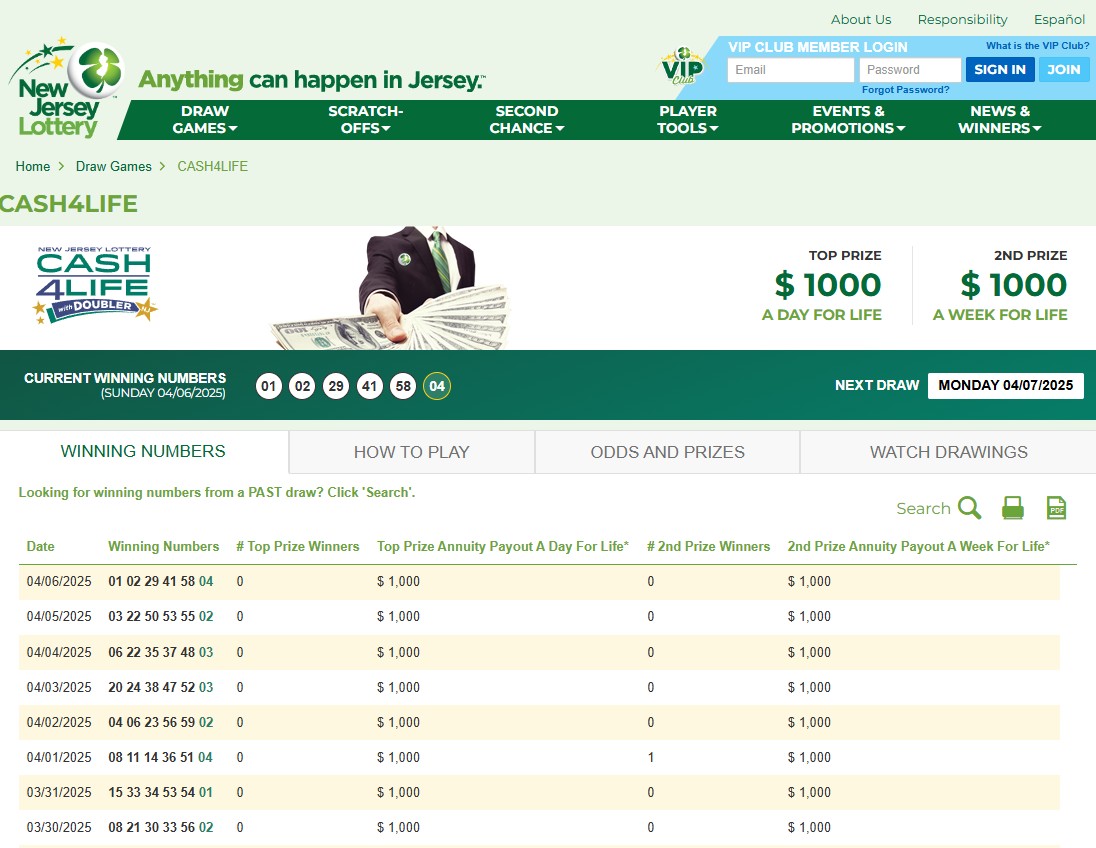Viewport: 1096px width, 848px height.
Task: Click the 'What is the VIP Club?' link
Action: 1036,45
